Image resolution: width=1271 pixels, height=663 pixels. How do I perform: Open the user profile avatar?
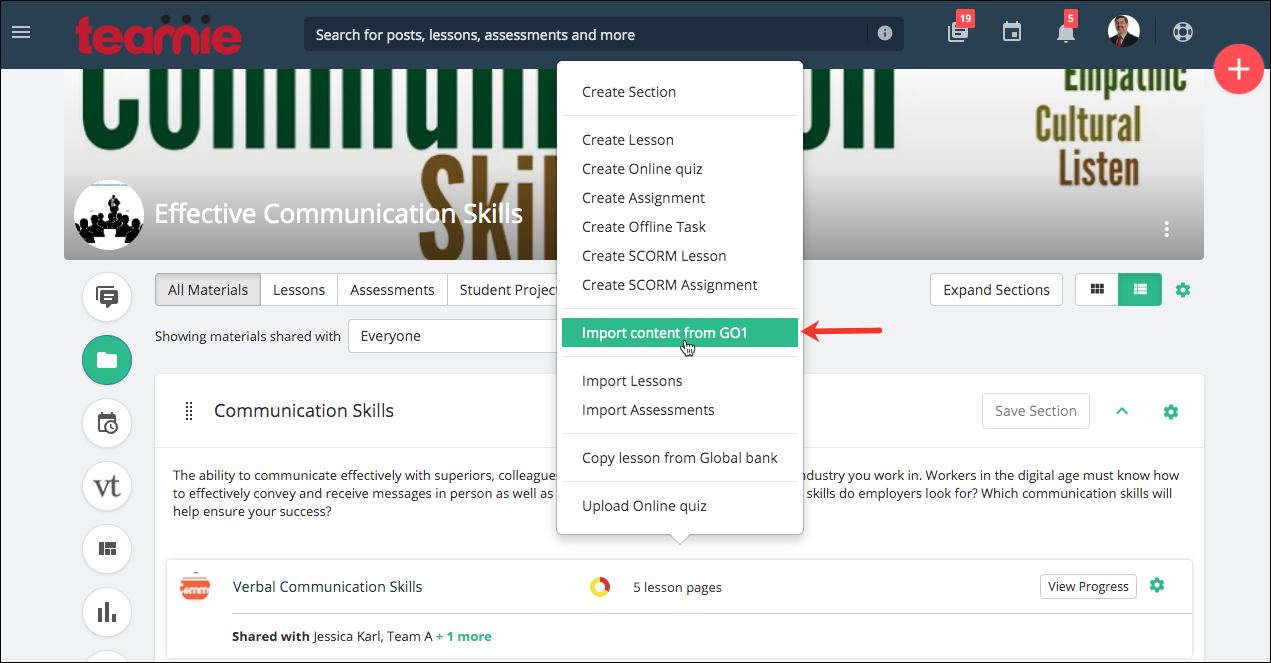[1124, 31]
